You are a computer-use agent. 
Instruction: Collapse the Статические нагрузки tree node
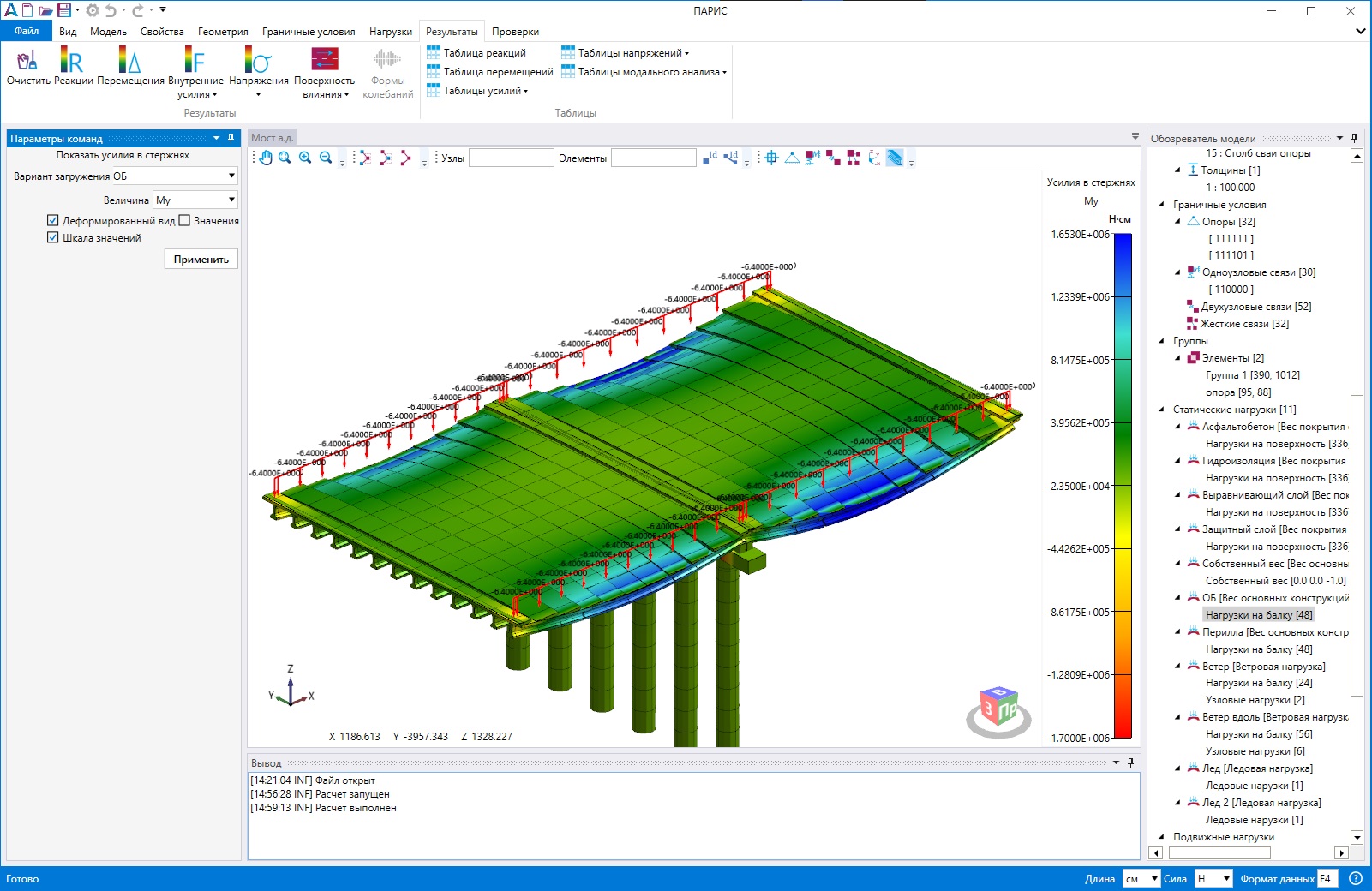1162,410
